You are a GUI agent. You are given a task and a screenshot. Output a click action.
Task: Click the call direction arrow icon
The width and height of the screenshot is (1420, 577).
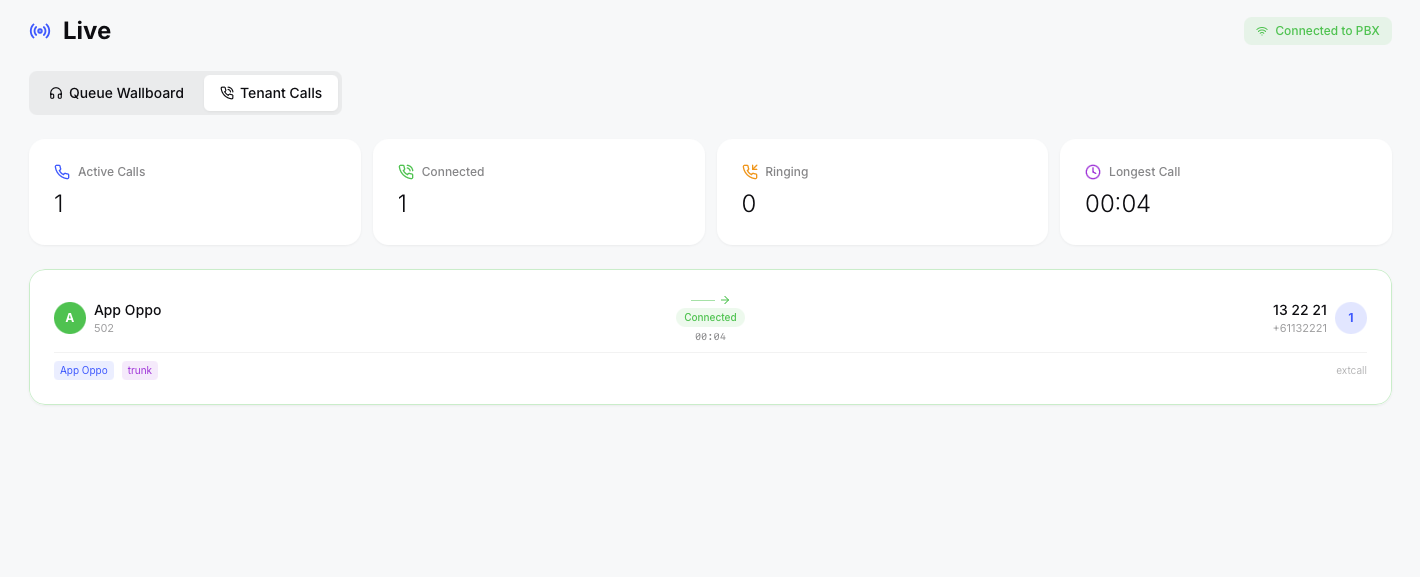[711, 300]
